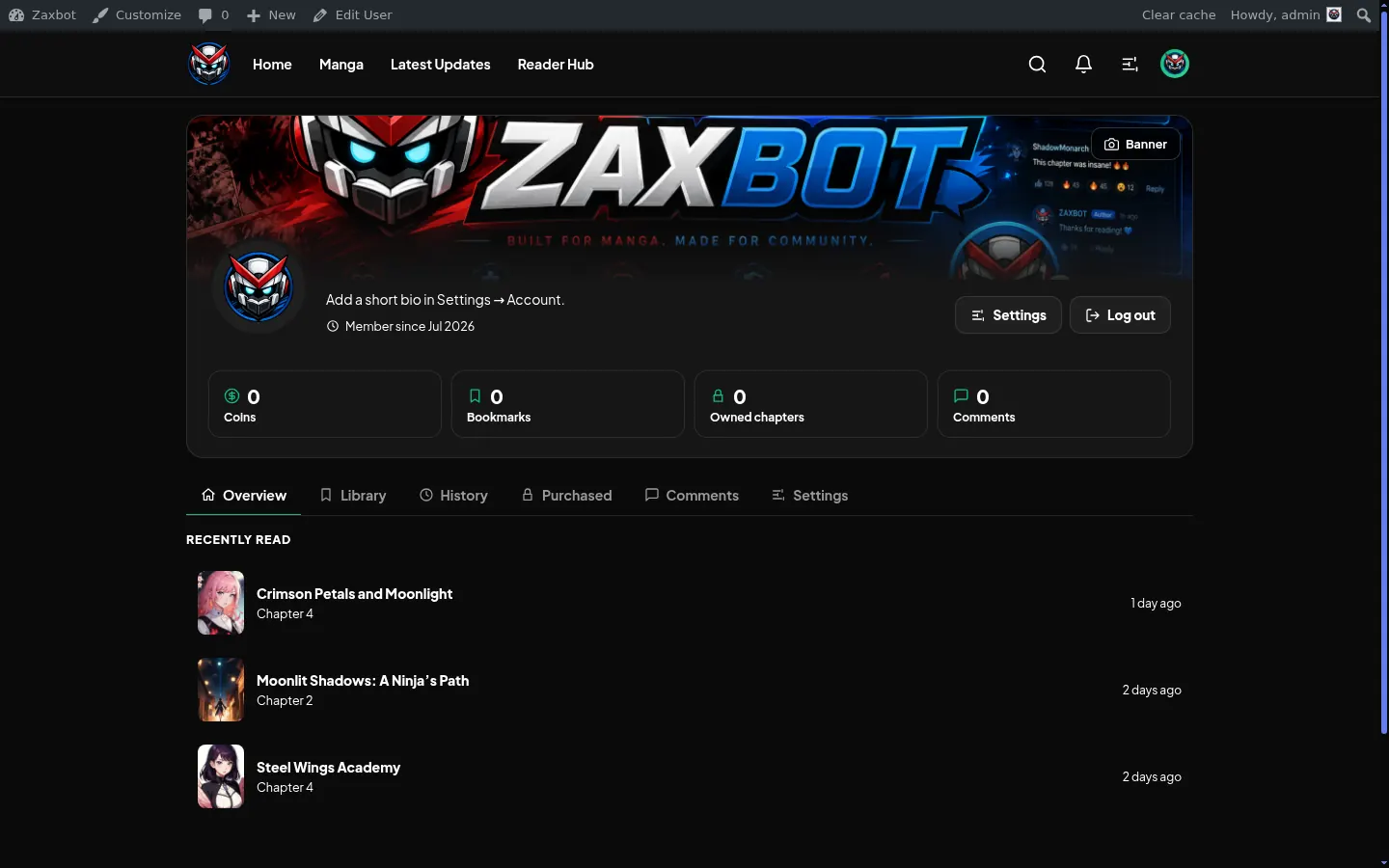Open the Bookmarks stat card
The height and width of the screenshot is (868, 1389).
click(568, 404)
